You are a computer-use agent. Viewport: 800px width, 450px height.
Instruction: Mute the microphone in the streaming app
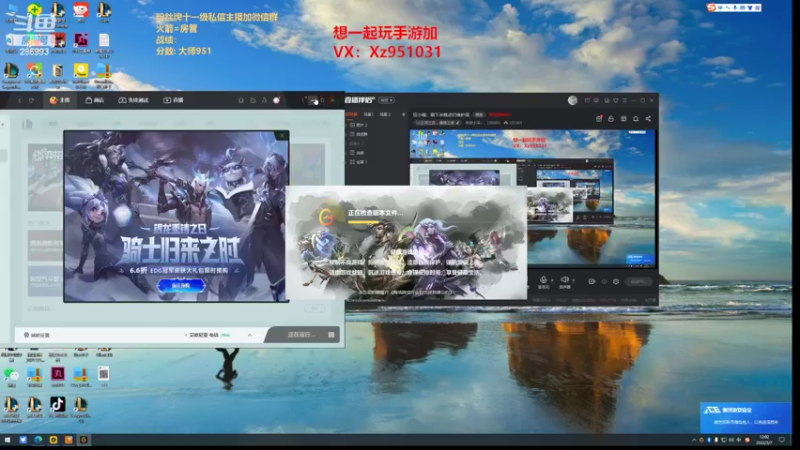coord(543,280)
